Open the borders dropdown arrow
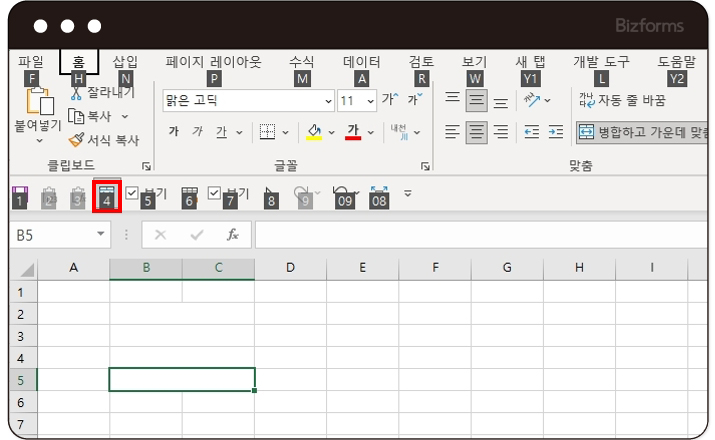 285,132
